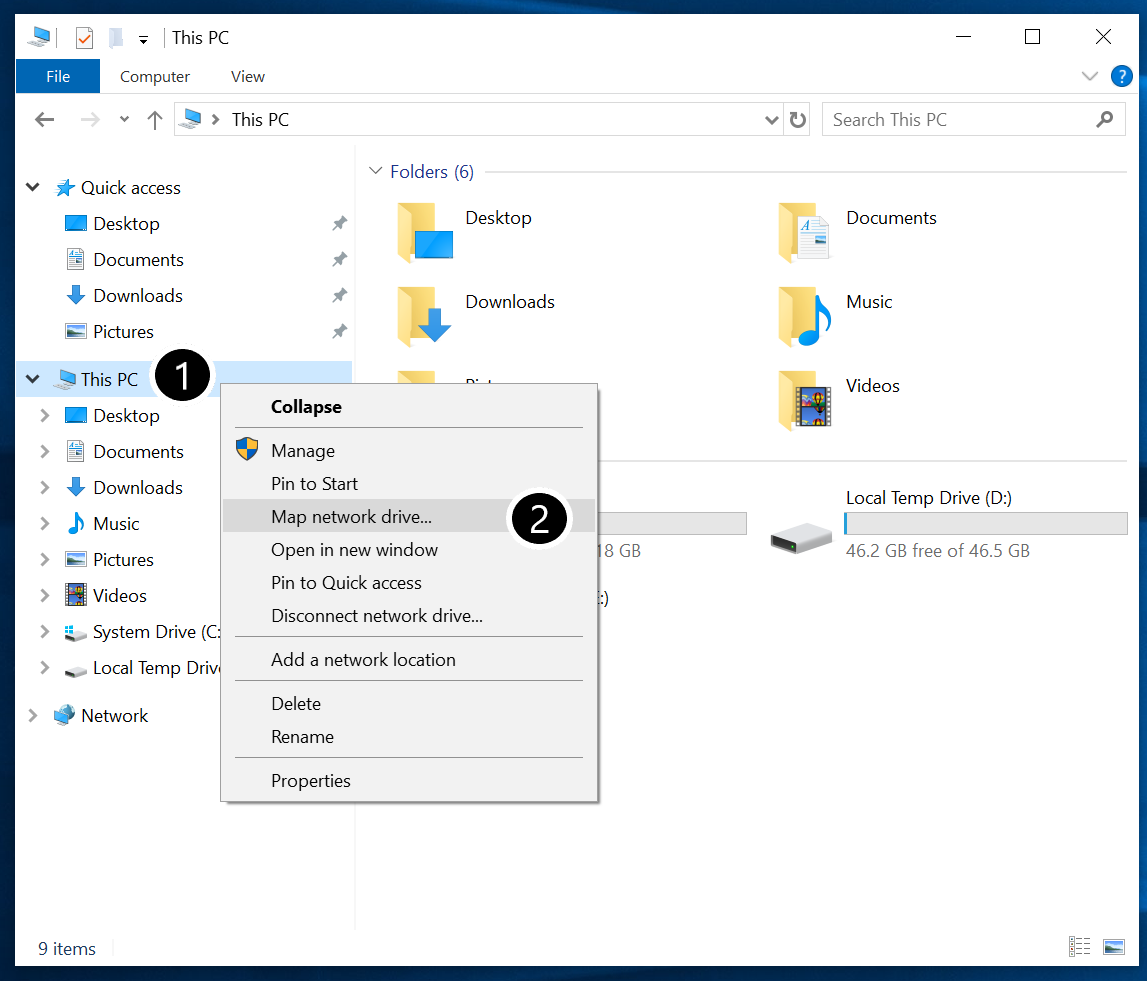Collapse the Folders (6) group header
Viewport: 1147px width, 981px height.
click(x=375, y=171)
